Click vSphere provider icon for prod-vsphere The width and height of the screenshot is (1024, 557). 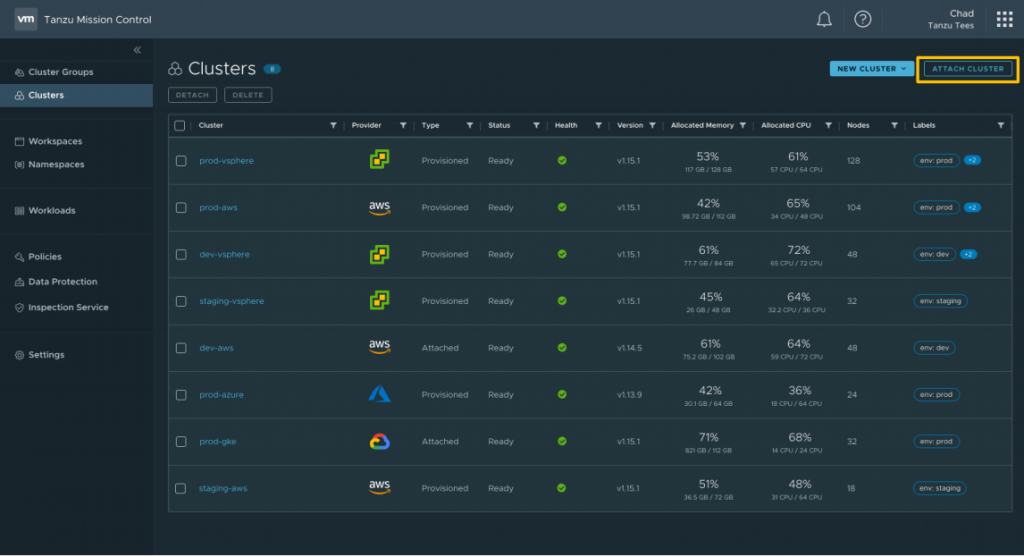click(x=379, y=159)
